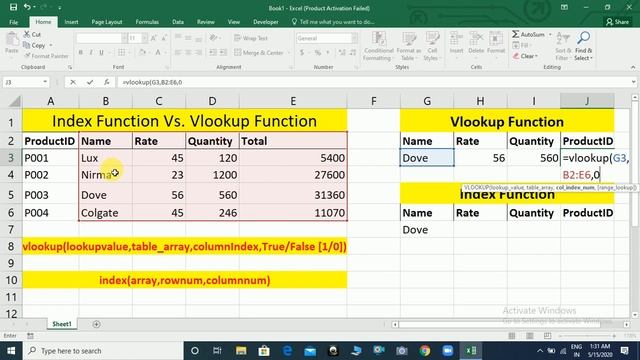Switch to the Formulas tab

(147, 22)
